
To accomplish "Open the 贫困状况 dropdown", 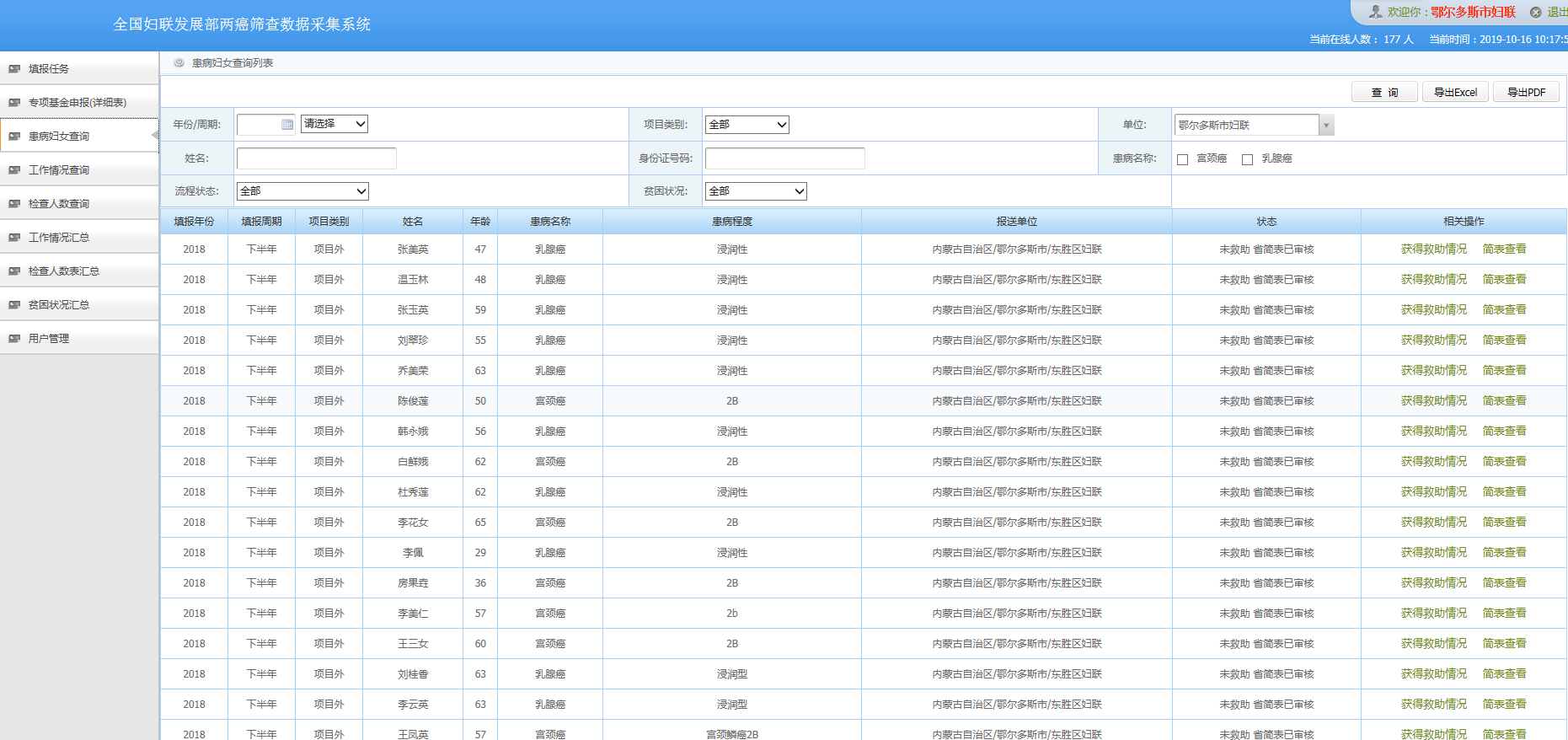I will 756,191.
